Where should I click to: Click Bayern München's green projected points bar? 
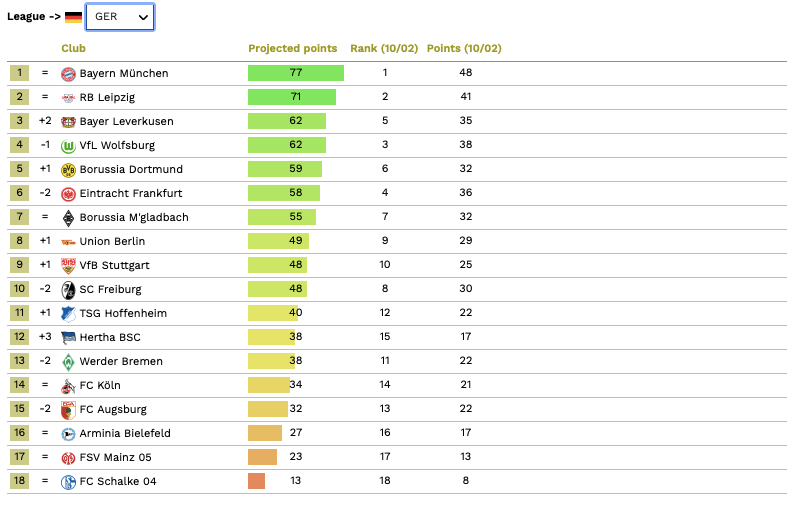[x=295, y=73]
